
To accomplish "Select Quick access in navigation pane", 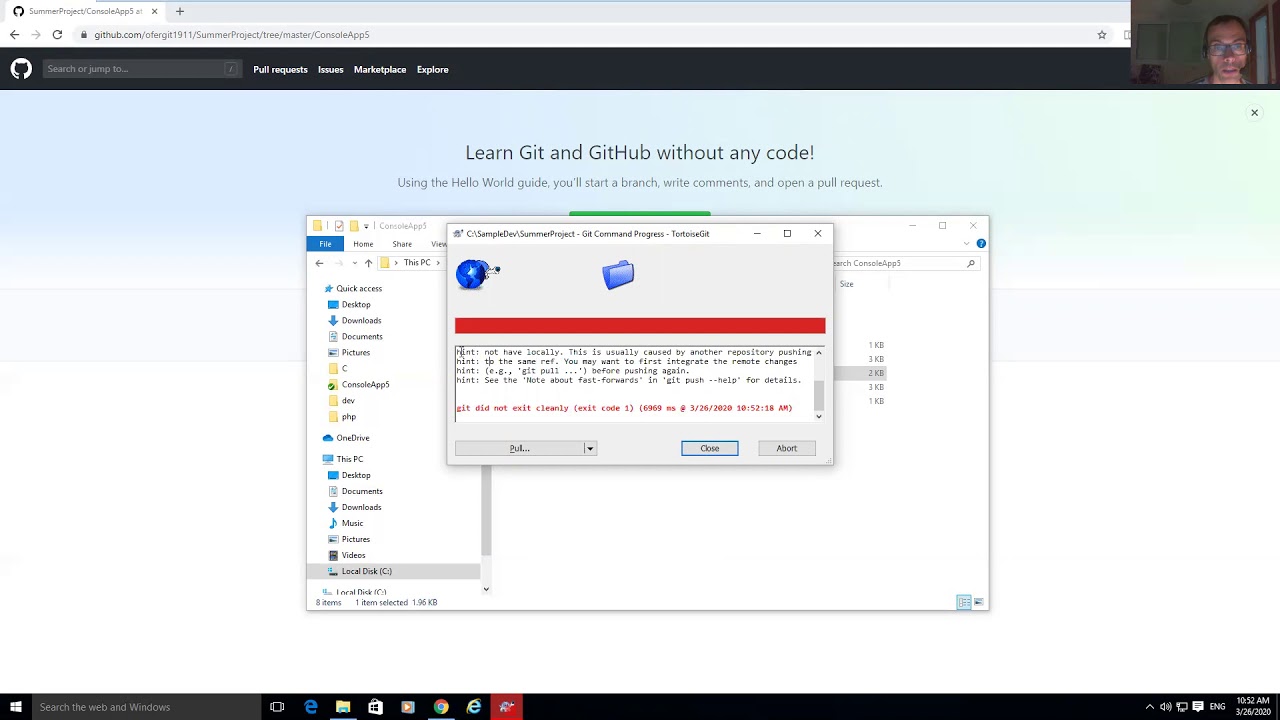I will (x=359, y=288).
